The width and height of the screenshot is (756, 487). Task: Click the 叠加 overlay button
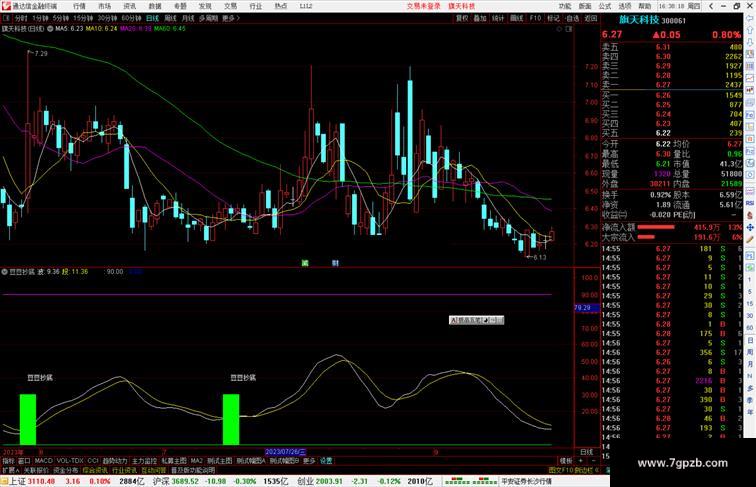(480, 18)
